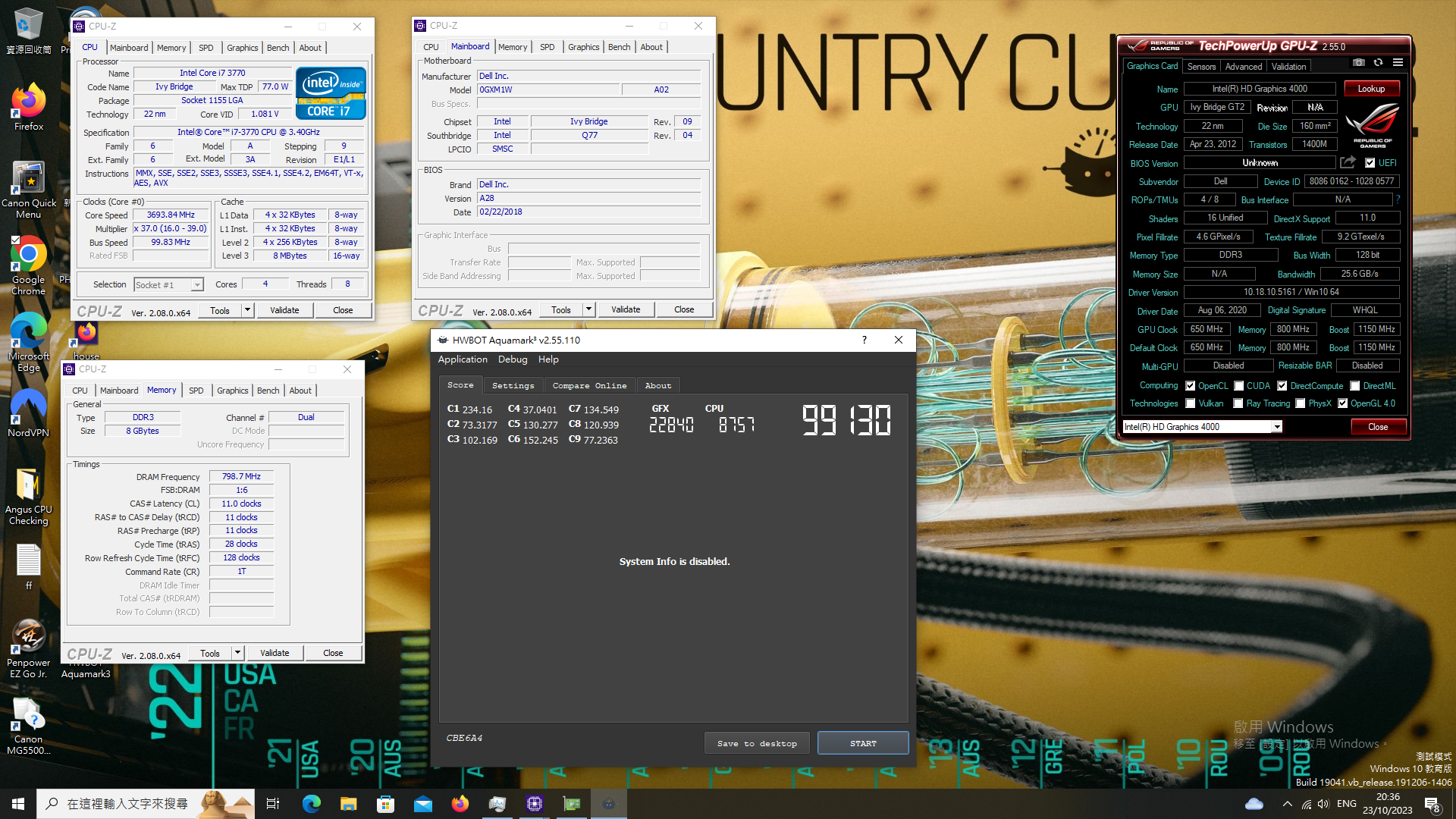The height and width of the screenshot is (819, 1456).
Task: Open Penpower EZ Go Jr. shortcut
Action: point(29,649)
